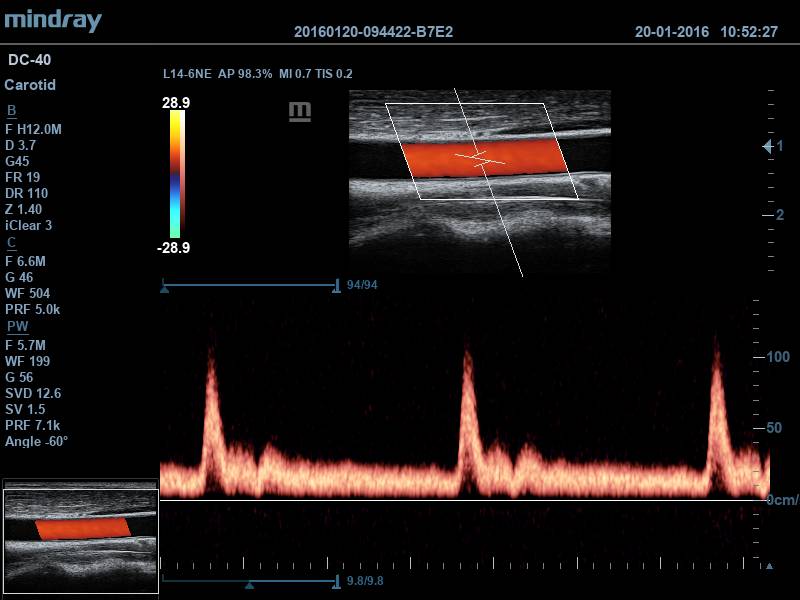
Task: Select the PW mode parameter heading
Action: tap(17, 326)
